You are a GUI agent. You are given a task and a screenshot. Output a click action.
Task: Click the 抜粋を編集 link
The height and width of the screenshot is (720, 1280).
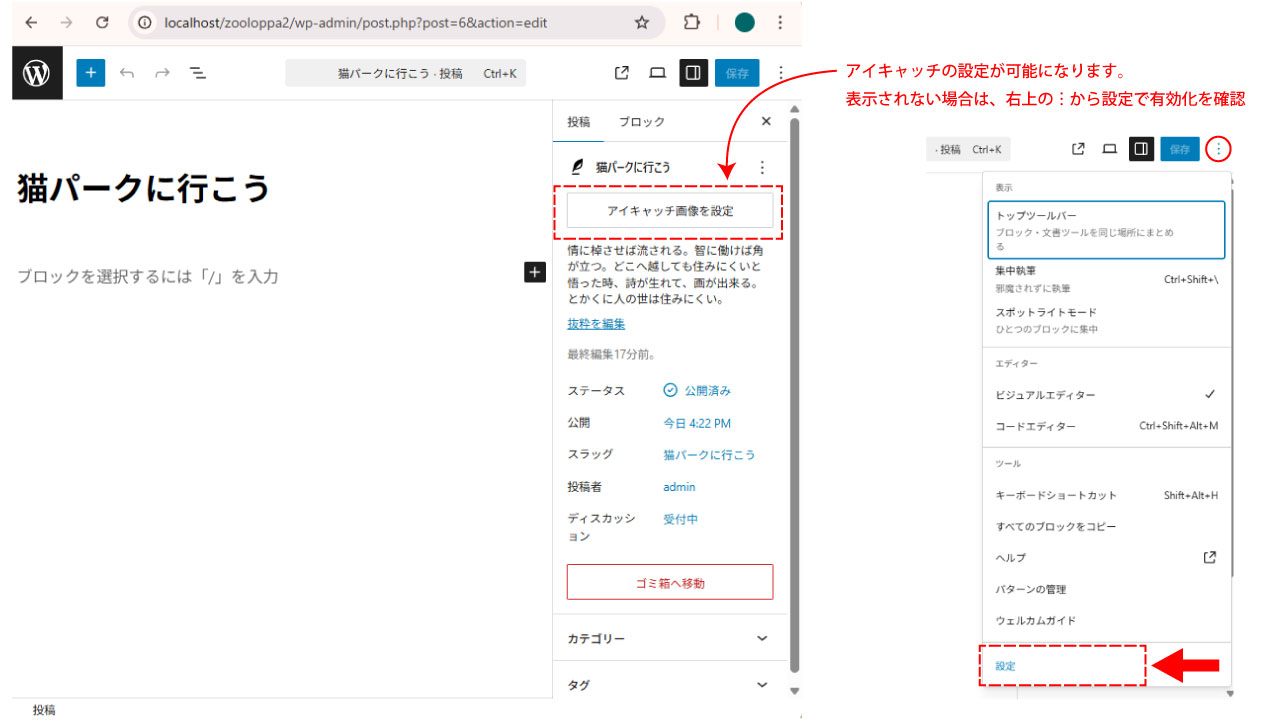[596, 323]
